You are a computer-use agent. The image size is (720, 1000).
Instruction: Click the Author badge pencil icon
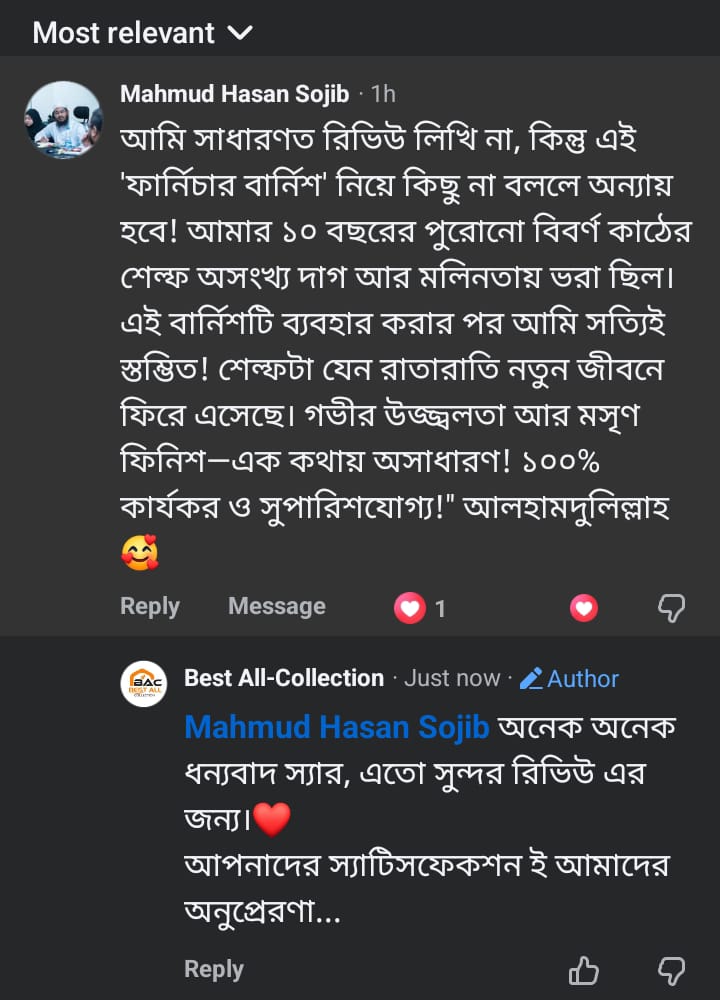(x=531, y=679)
